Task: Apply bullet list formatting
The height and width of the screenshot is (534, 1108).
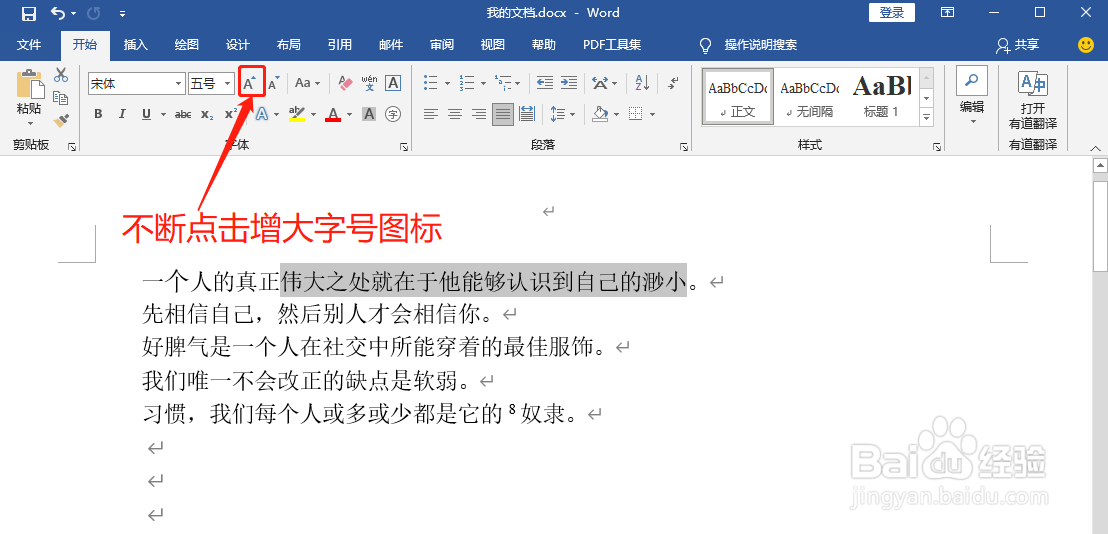Action: (431, 83)
